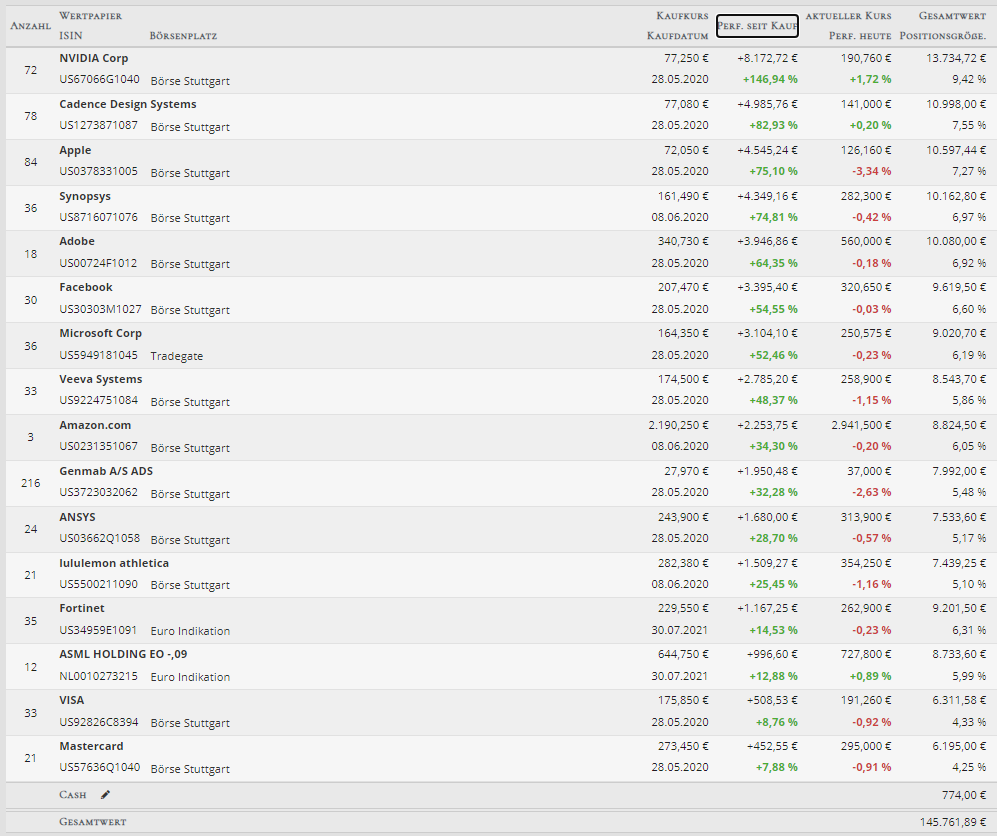
Task: Click Mastercard's total value 6.195,00 €
Action: pyautogui.click(x=959, y=746)
